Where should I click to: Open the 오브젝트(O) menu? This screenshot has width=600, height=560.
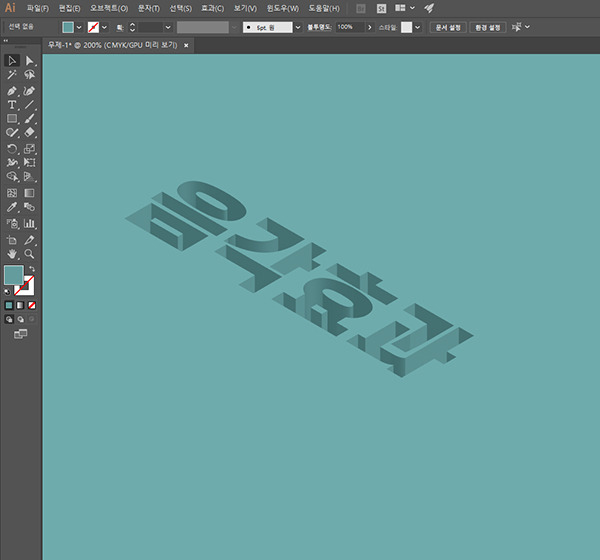click(x=109, y=8)
